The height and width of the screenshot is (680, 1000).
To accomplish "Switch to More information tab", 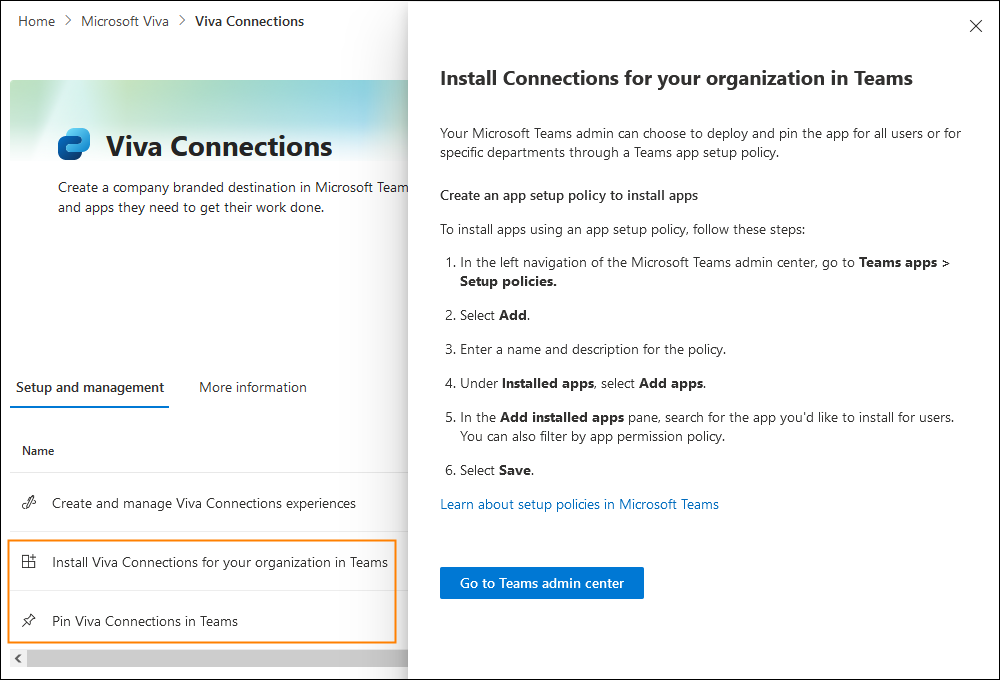I will click(253, 387).
